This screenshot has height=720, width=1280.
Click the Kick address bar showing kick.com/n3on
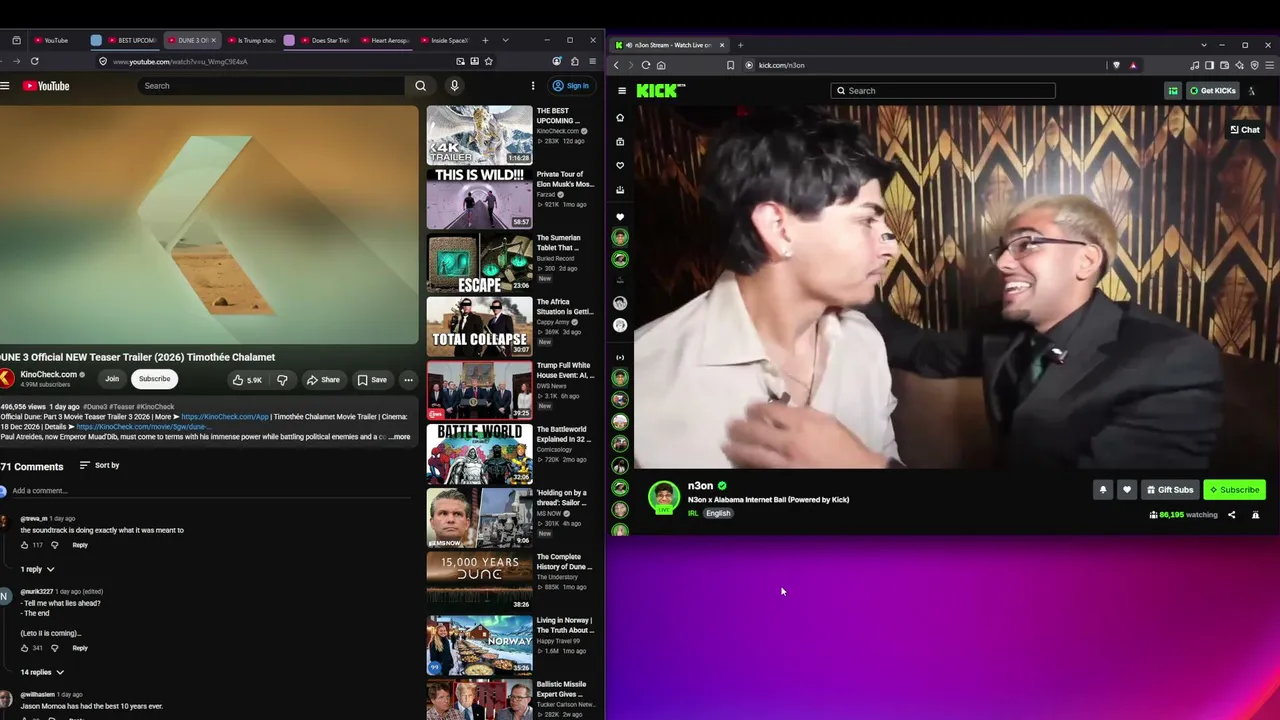tap(925, 65)
